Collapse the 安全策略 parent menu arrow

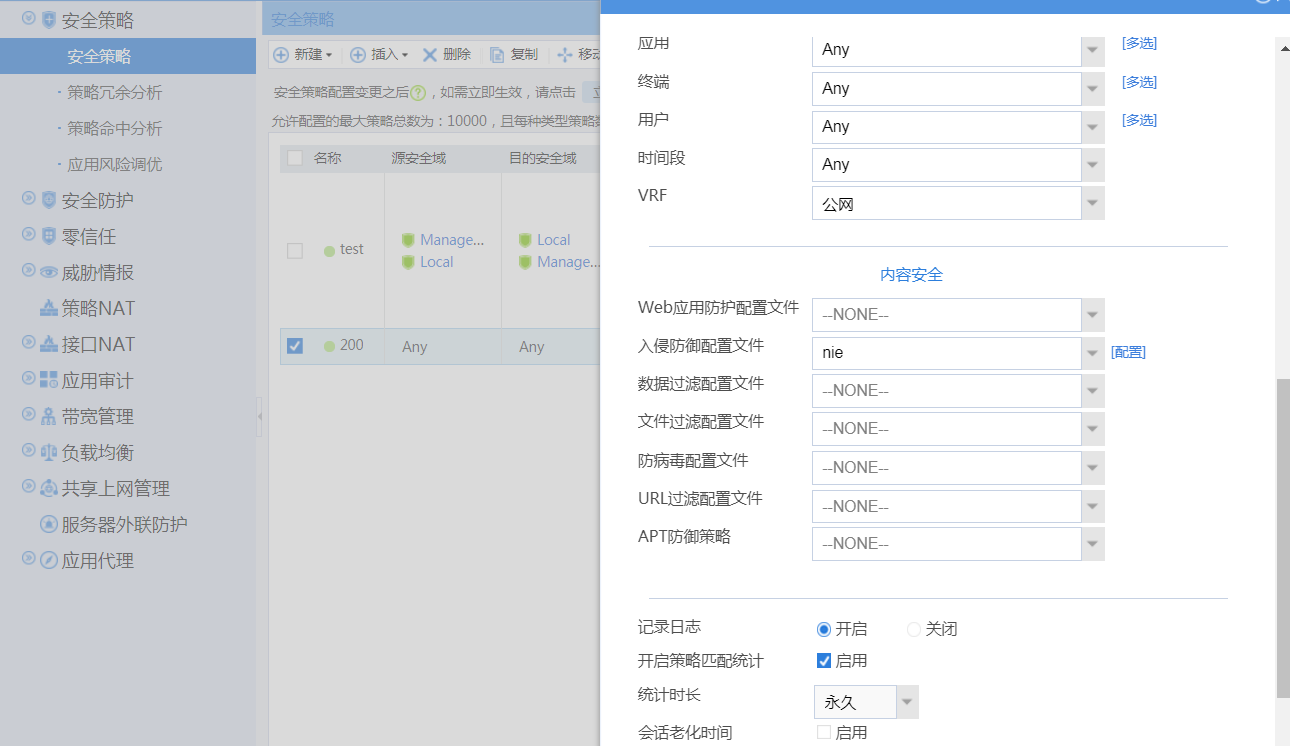click(x=28, y=18)
